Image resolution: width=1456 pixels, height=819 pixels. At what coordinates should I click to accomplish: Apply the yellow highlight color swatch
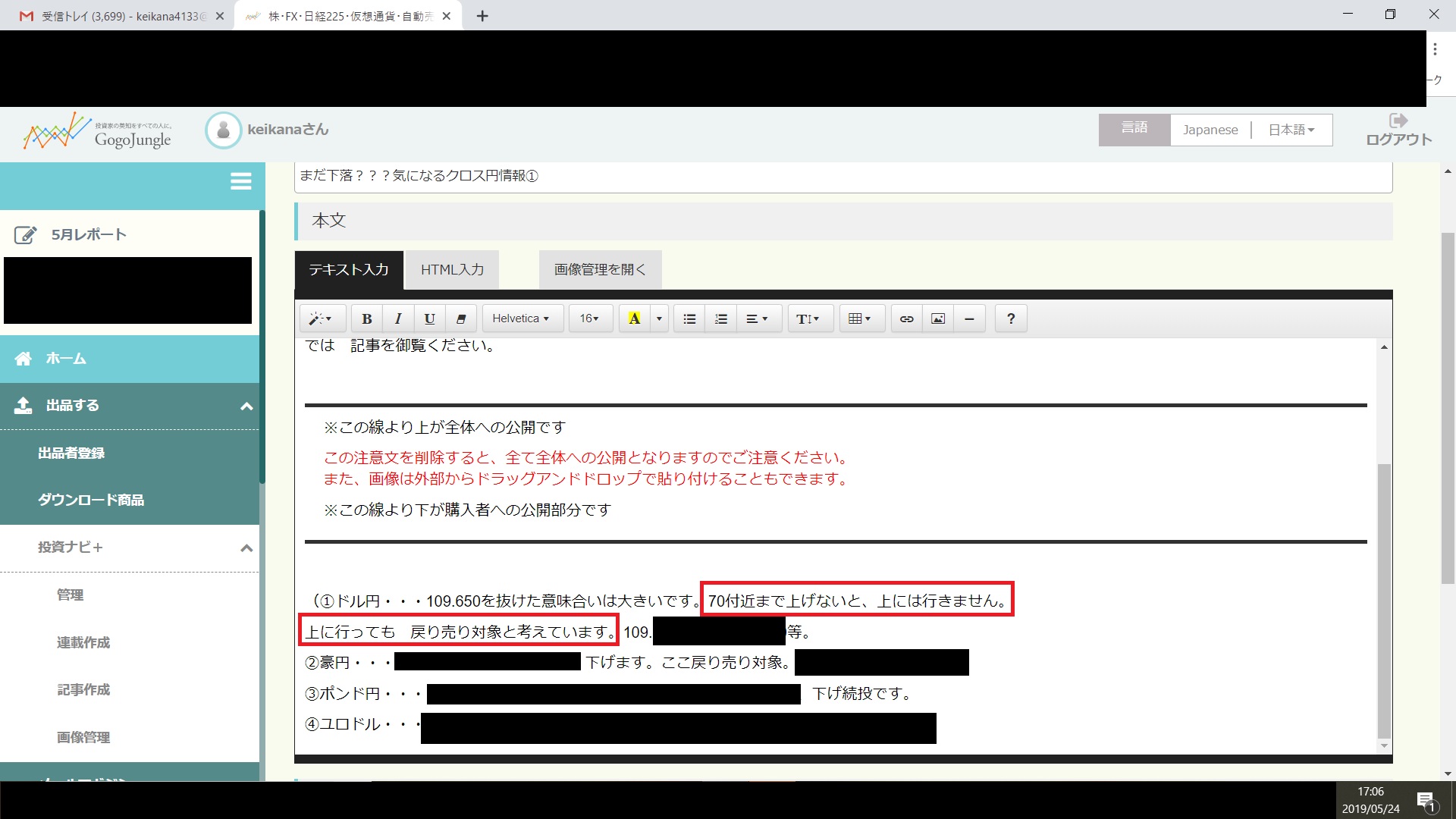click(x=635, y=318)
